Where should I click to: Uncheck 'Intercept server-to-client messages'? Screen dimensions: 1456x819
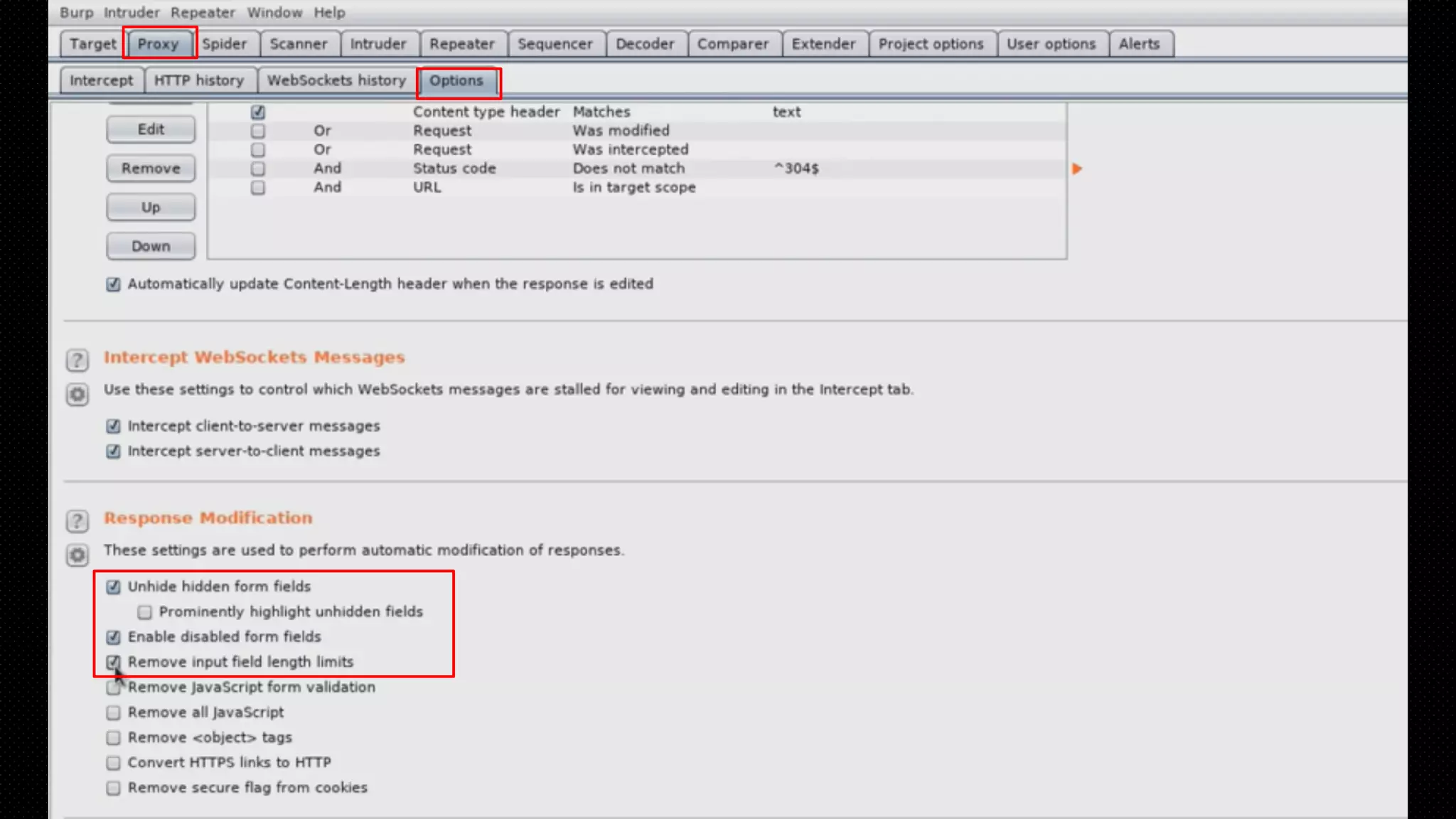113,451
